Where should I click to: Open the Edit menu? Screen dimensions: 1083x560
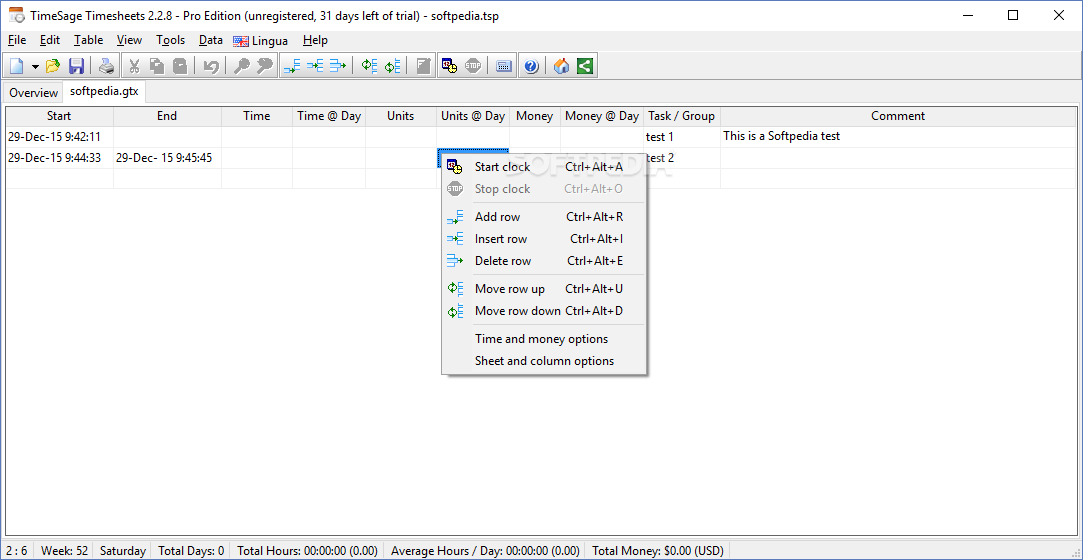pos(50,40)
